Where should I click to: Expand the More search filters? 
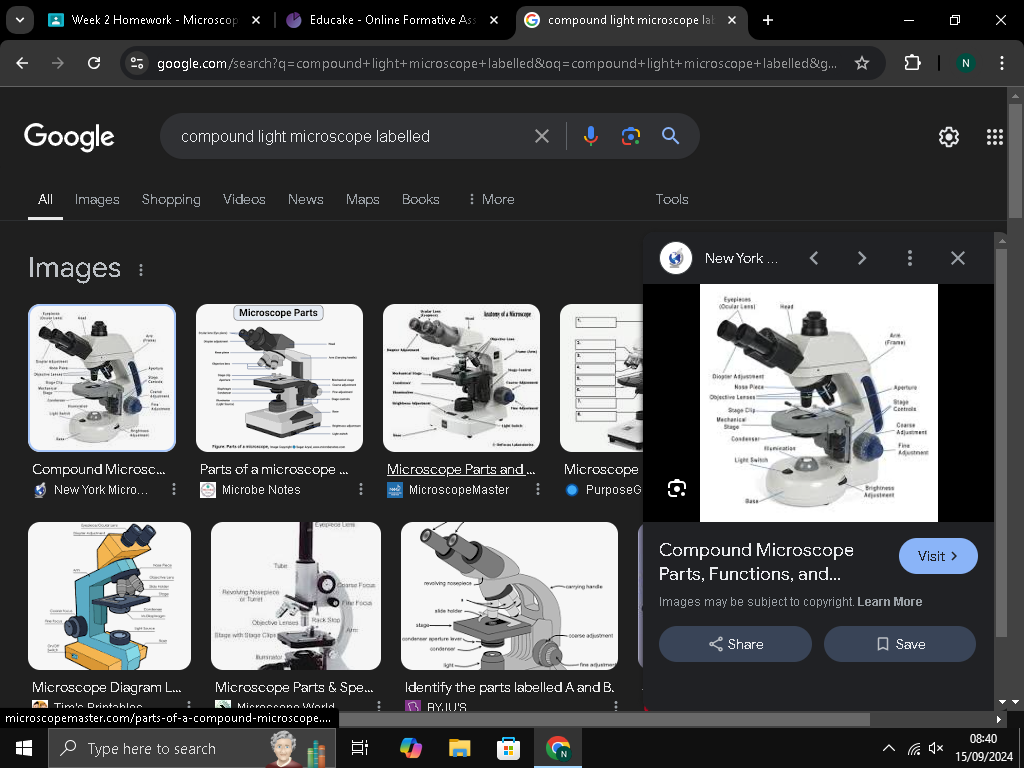tap(491, 199)
